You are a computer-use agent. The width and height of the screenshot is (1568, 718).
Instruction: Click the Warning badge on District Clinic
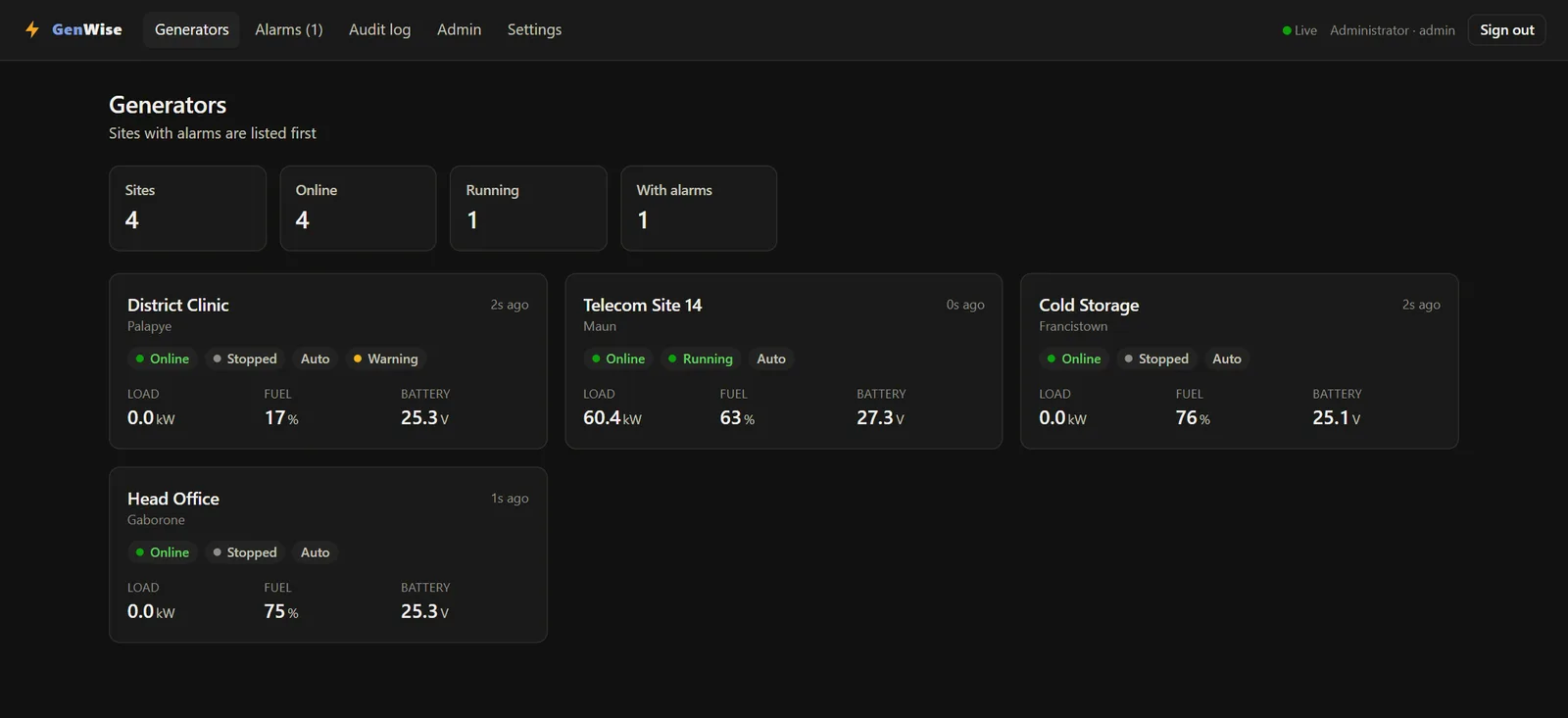(386, 359)
